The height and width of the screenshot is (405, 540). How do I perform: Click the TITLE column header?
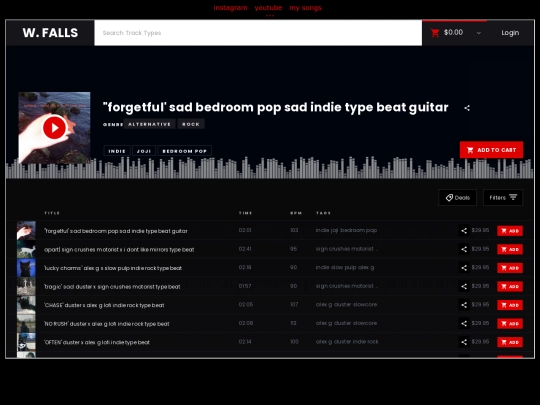pyautogui.click(x=52, y=213)
